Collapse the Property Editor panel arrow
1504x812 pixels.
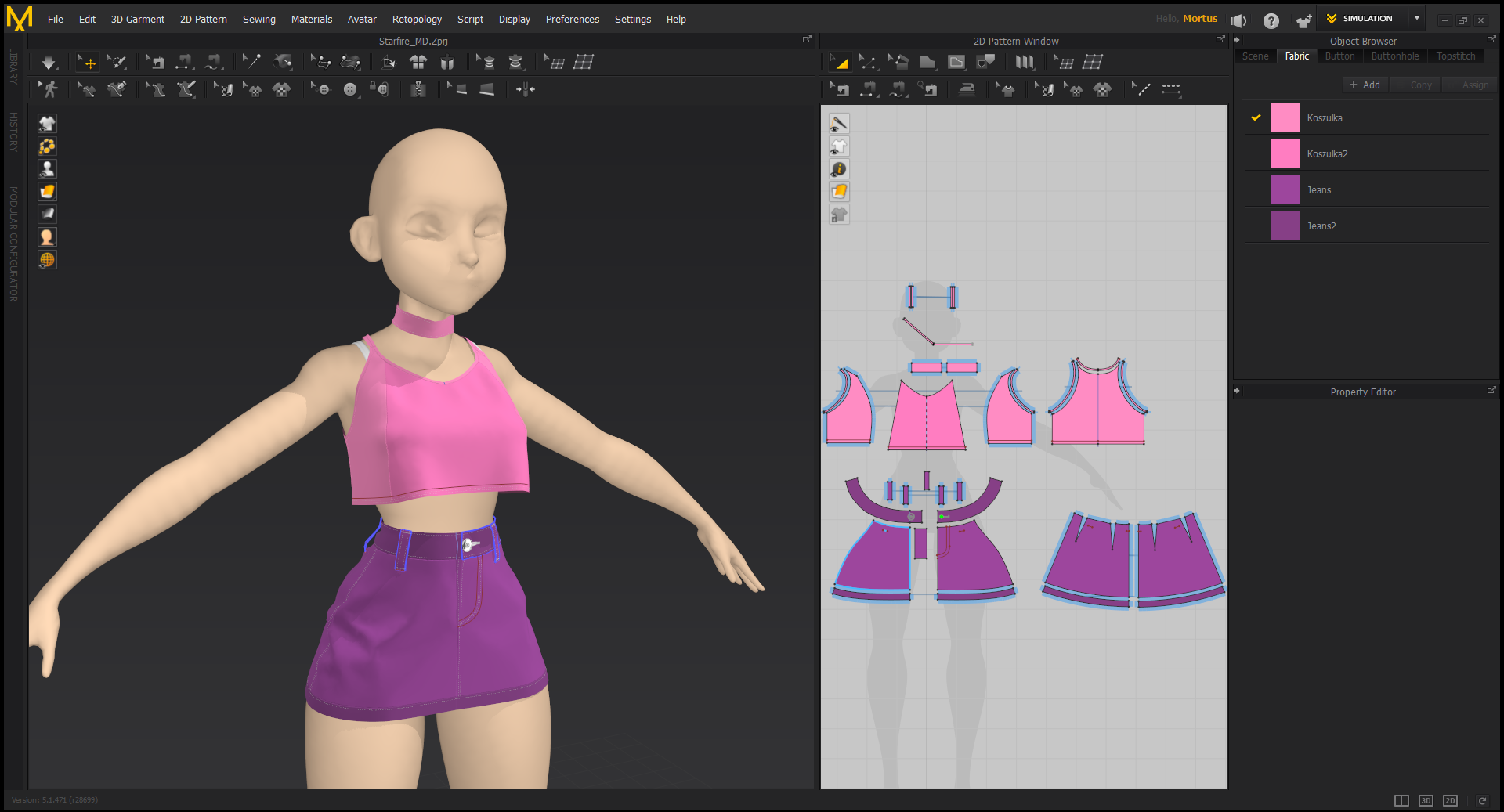pos(1237,391)
